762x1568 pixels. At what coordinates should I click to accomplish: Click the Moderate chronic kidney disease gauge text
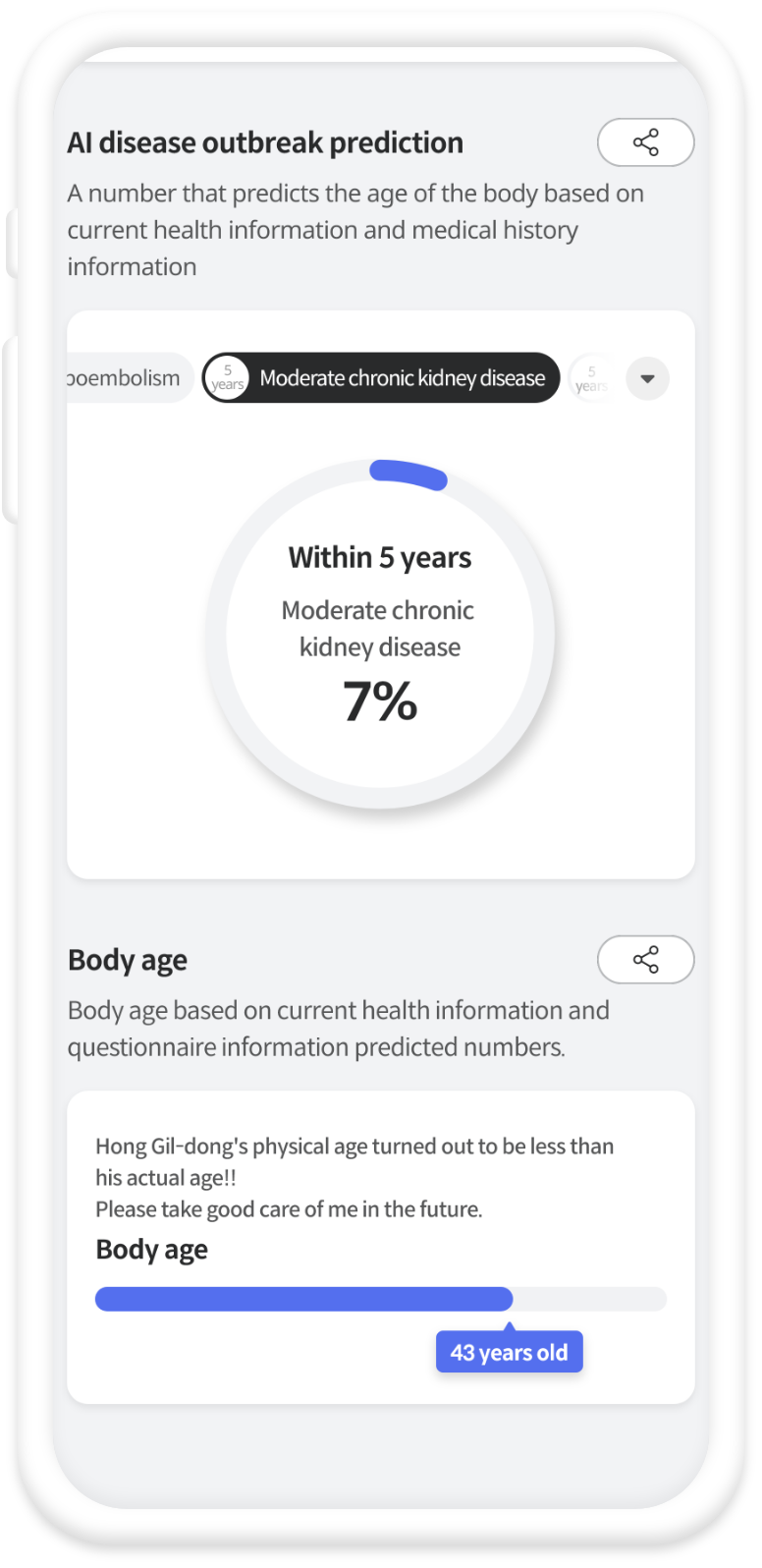pyautogui.click(x=379, y=629)
